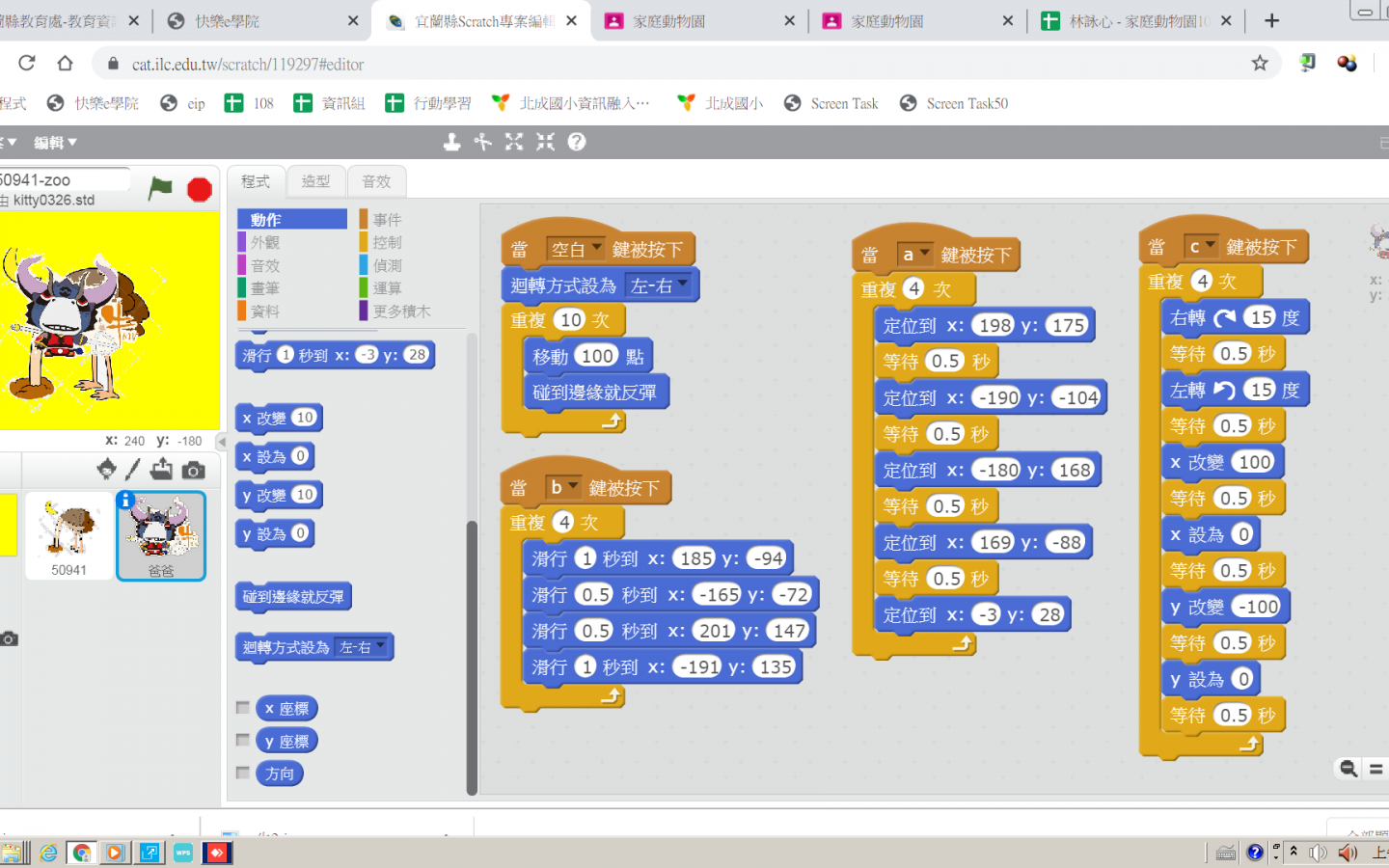Reload the browser page
The width and height of the screenshot is (1389, 868).
27,64
